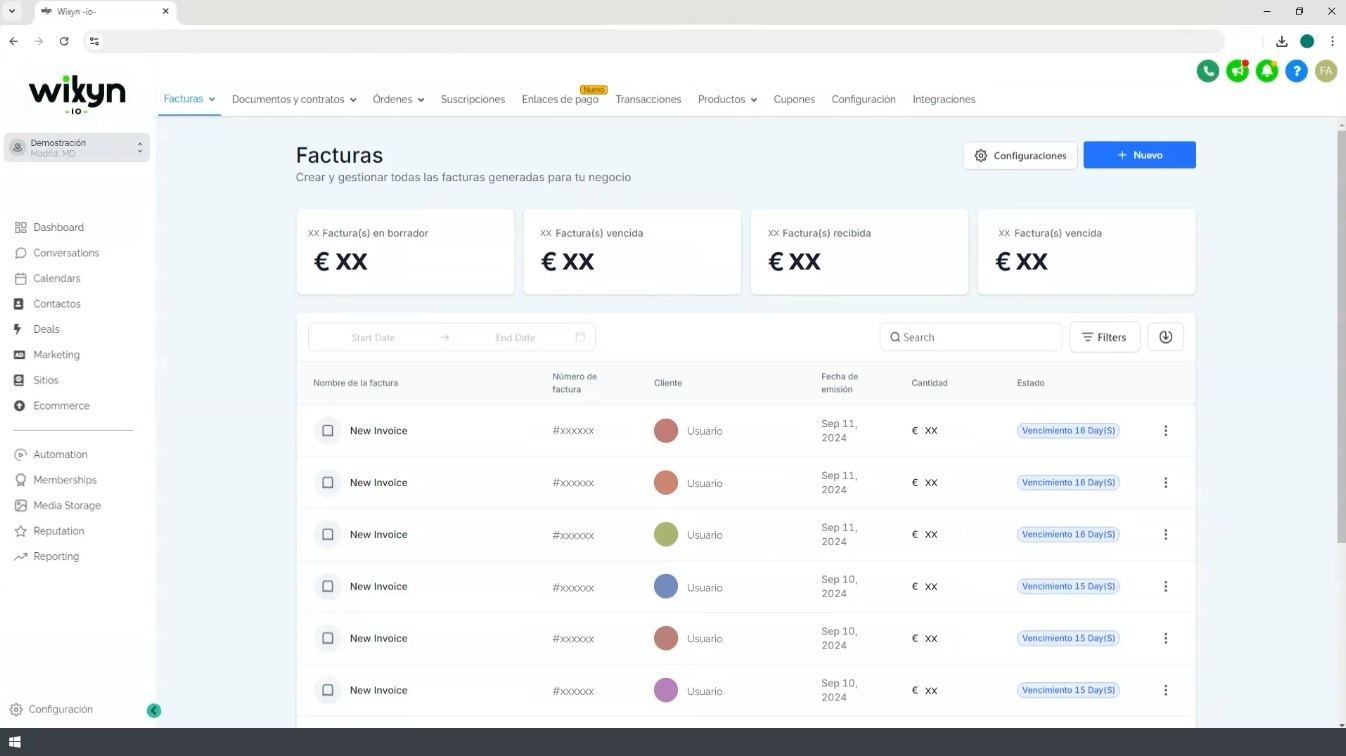Go to Contactos in the sidebar

pyautogui.click(x=57, y=304)
